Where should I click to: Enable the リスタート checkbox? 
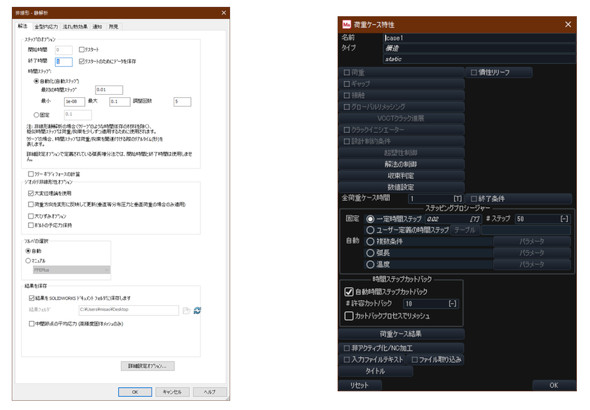tap(82, 49)
